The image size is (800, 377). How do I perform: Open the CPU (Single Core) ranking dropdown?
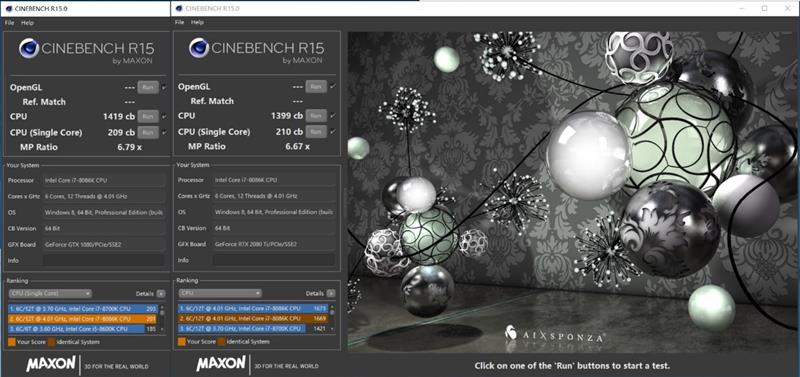pos(50,293)
